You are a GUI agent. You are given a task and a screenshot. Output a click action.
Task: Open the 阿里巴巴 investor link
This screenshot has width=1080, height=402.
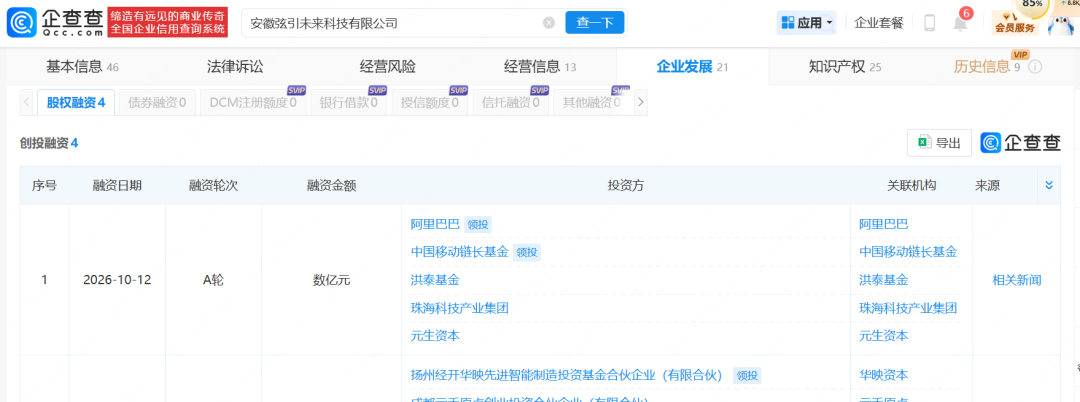[435, 224]
